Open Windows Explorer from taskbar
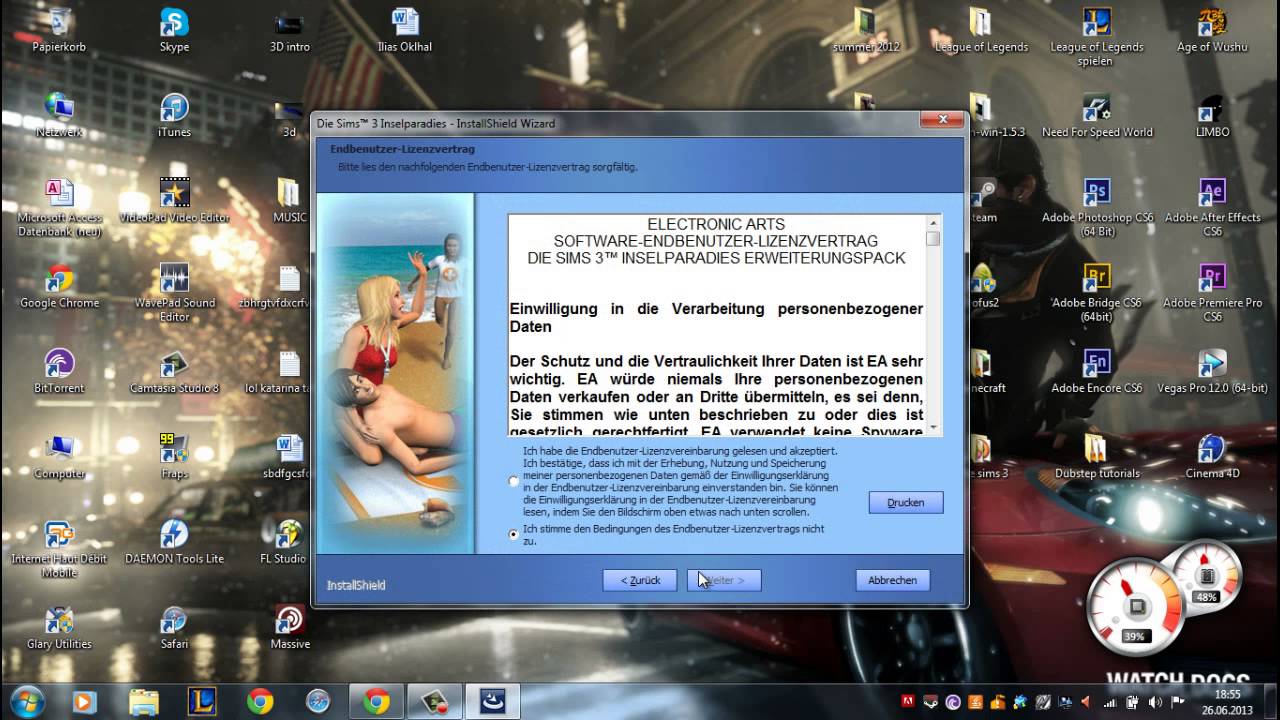 coord(144,702)
